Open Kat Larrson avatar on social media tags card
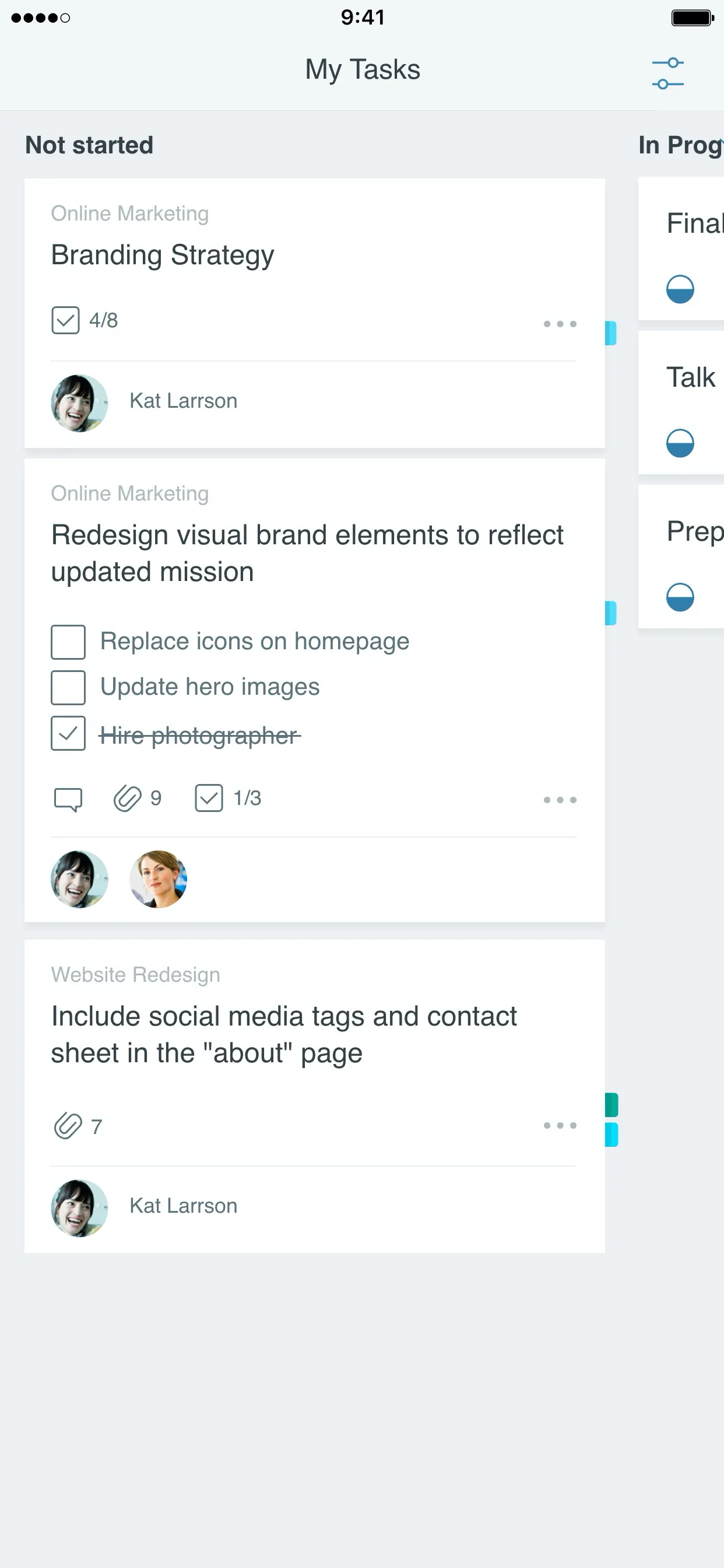Viewport: 724px width, 1568px height. (80, 1208)
